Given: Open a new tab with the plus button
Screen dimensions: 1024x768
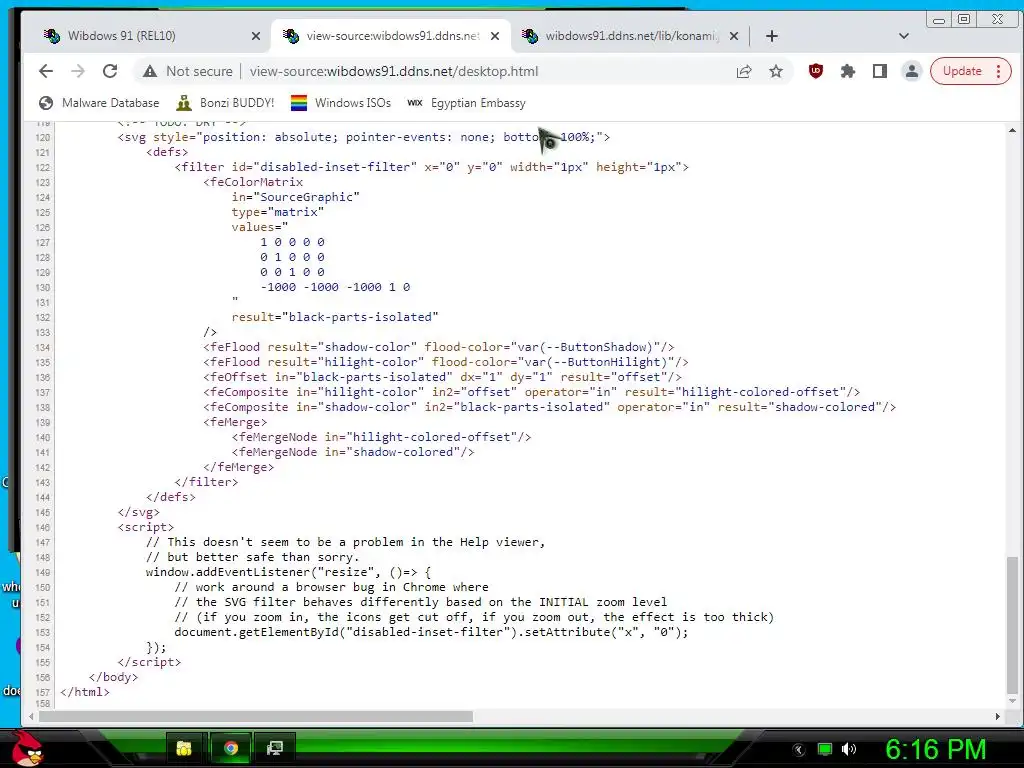Looking at the screenshot, I should point(772,36).
